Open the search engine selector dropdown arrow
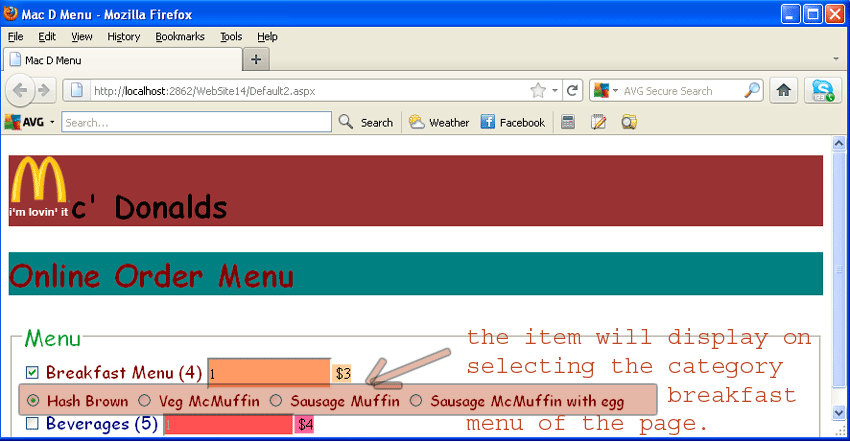The height and width of the screenshot is (442, 850). (x=615, y=91)
